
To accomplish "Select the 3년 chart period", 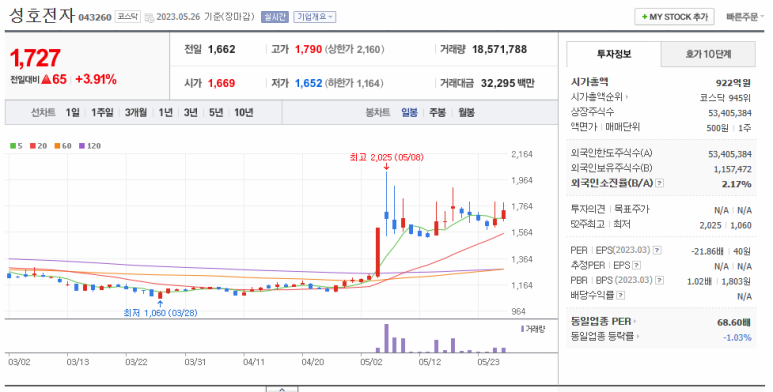I will pyautogui.click(x=190, y=112).
